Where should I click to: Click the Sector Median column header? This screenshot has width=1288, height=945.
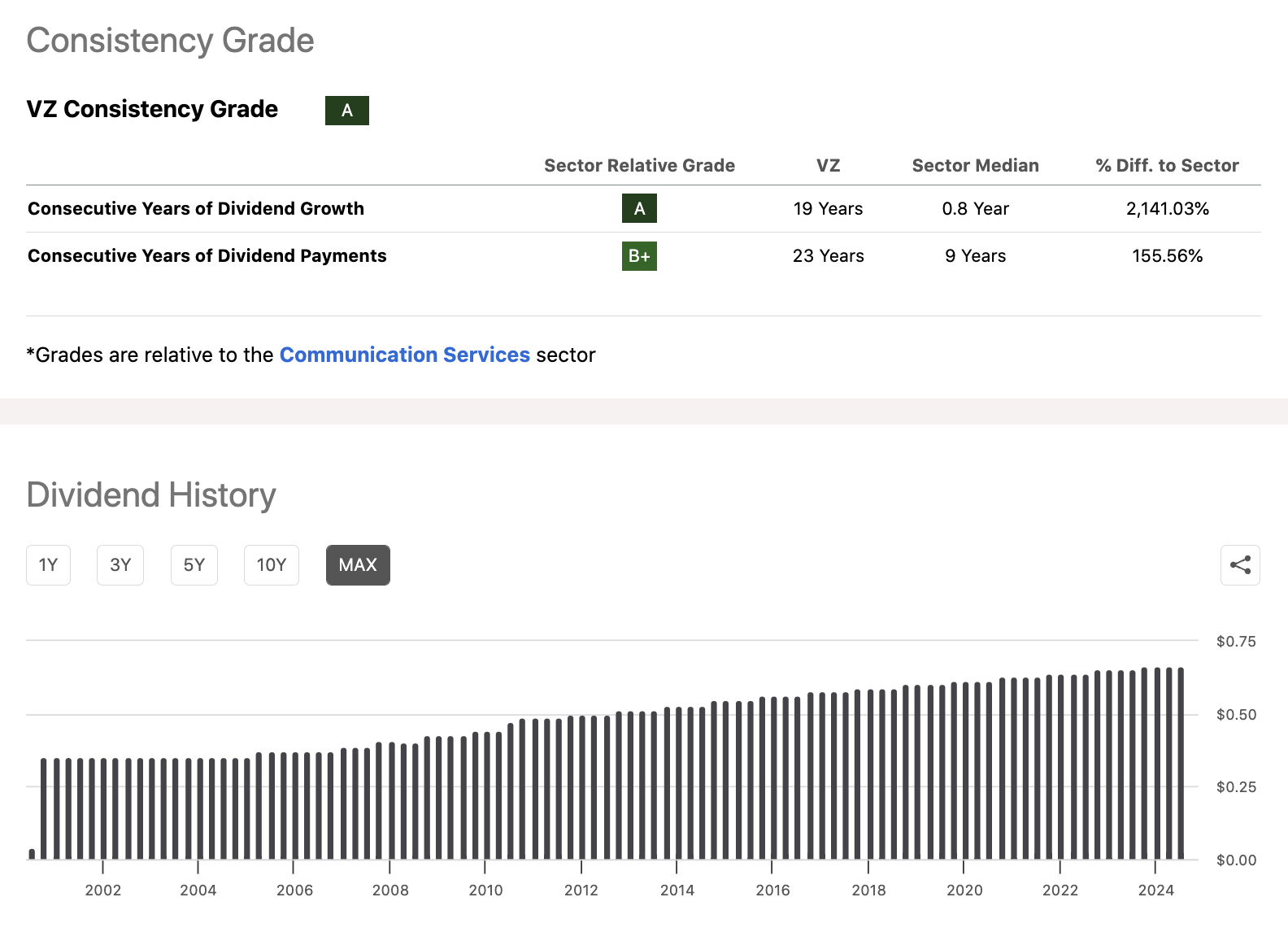point(975,166)
